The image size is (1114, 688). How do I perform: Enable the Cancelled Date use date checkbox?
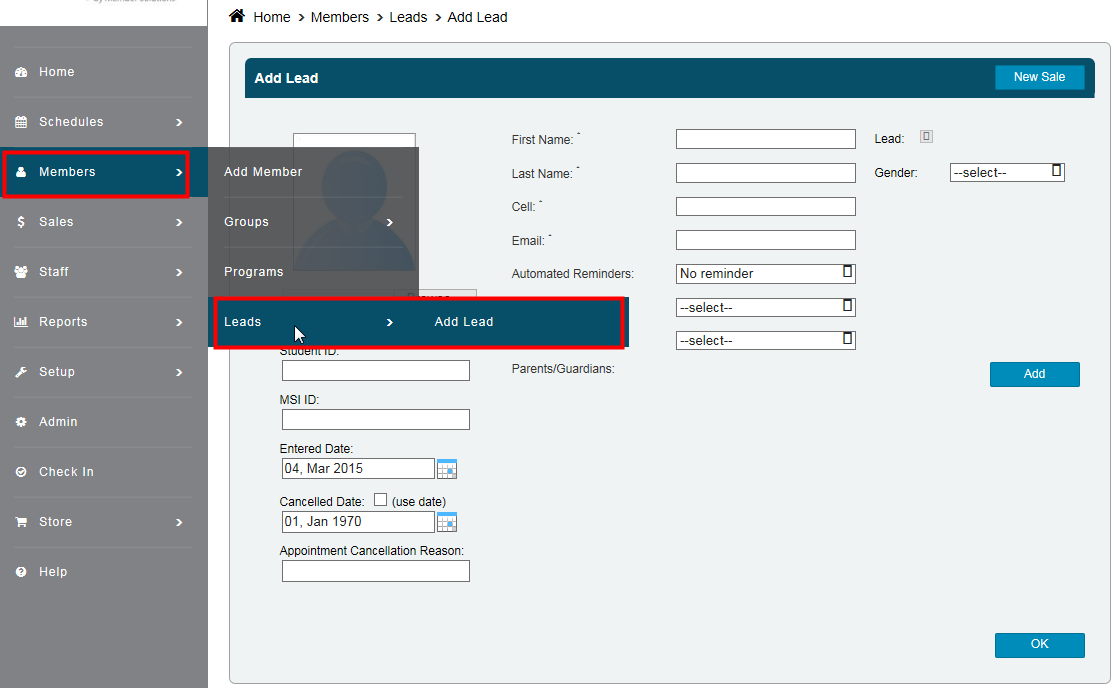click(x=380, y=500)
